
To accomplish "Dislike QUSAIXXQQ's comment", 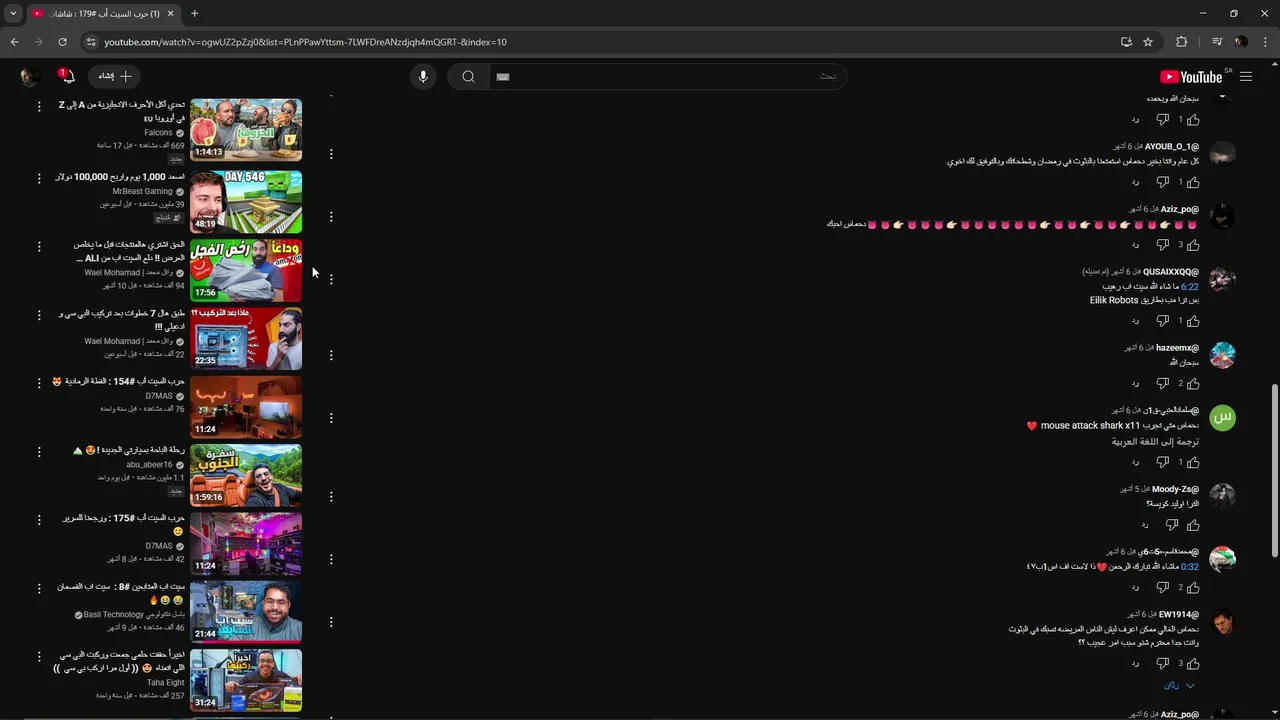I will click(1162, 321).
